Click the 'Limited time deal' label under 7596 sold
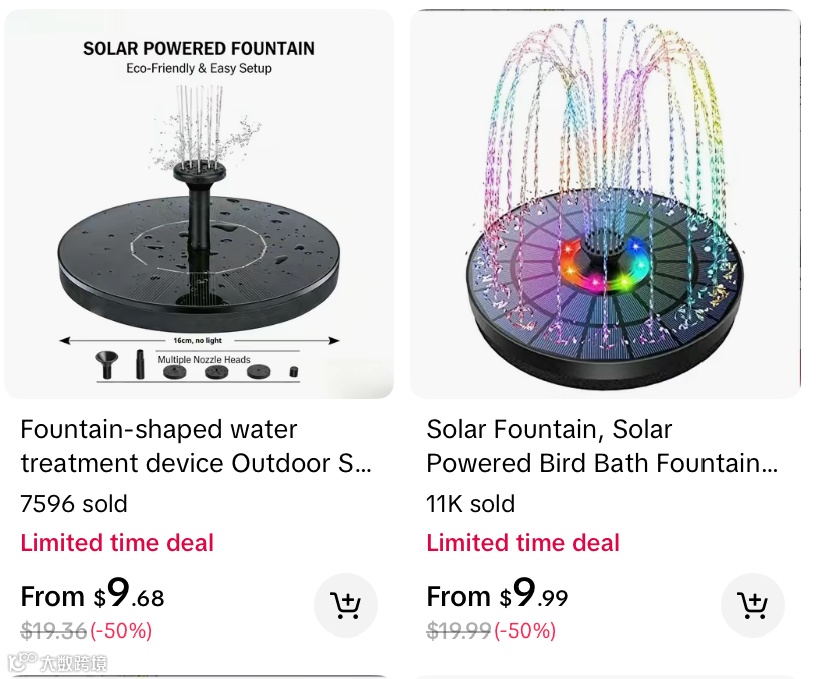Viewport: 816px width, 679px height. point(117,543)
